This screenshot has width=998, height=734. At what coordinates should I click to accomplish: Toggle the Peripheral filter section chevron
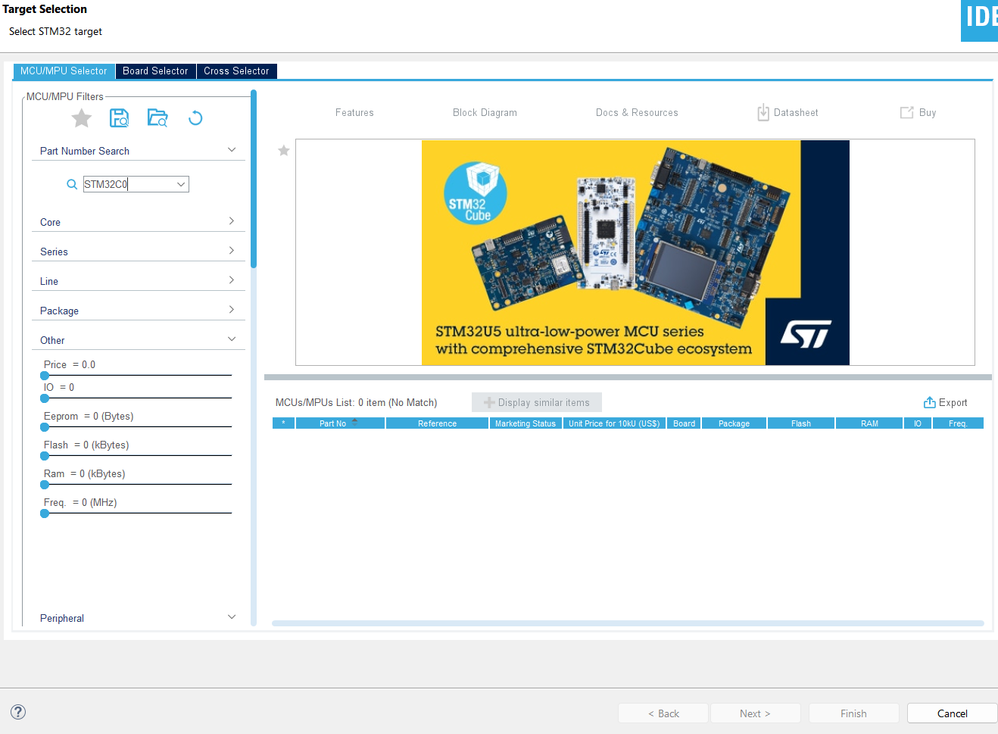[232, 617]
